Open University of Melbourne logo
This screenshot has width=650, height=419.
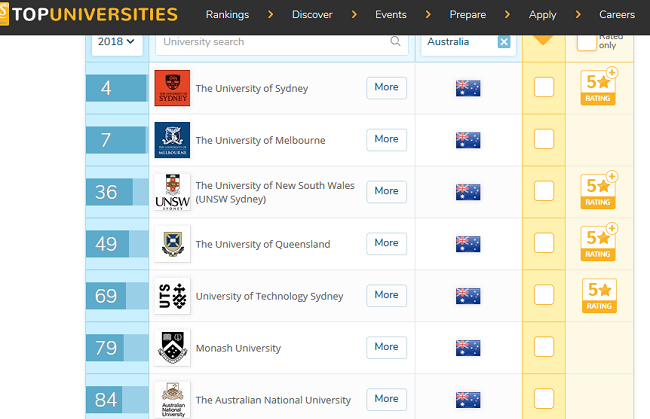click(x=172, y=140)
